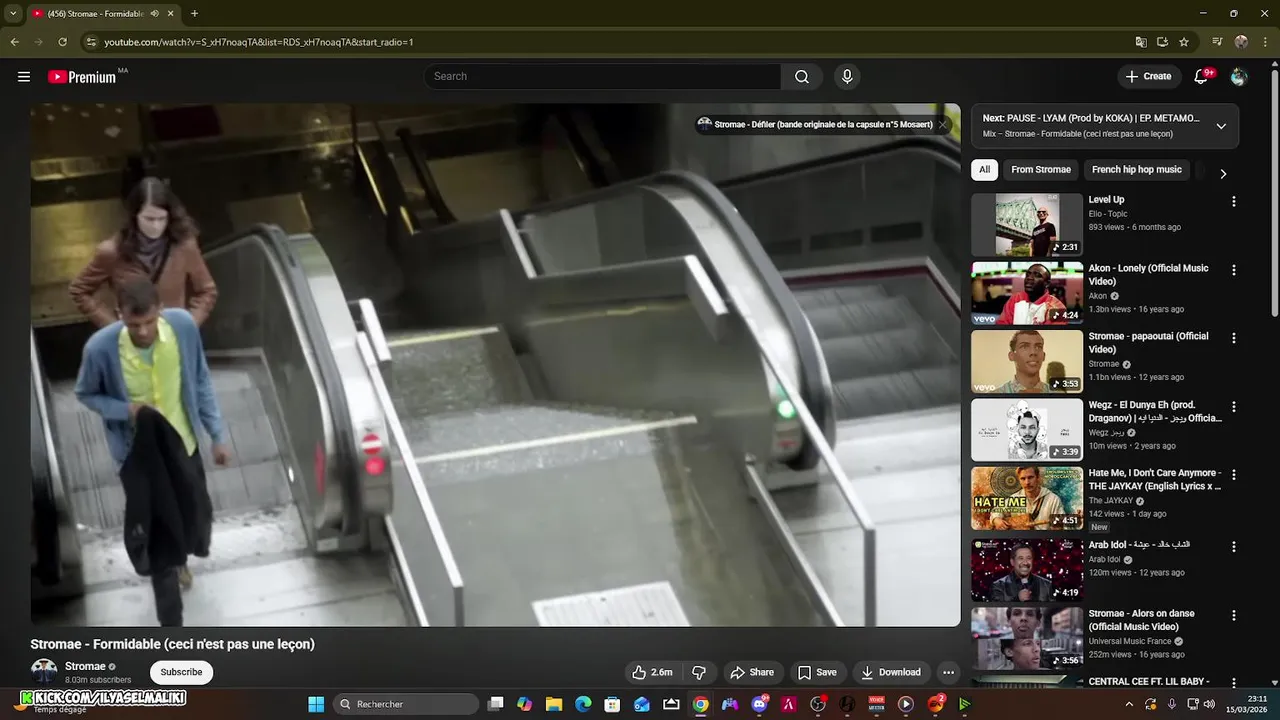The width and height of the screenshot is (1280, 720).
Task: Bookmark this page with star icon
Action: click(1184, 42)
